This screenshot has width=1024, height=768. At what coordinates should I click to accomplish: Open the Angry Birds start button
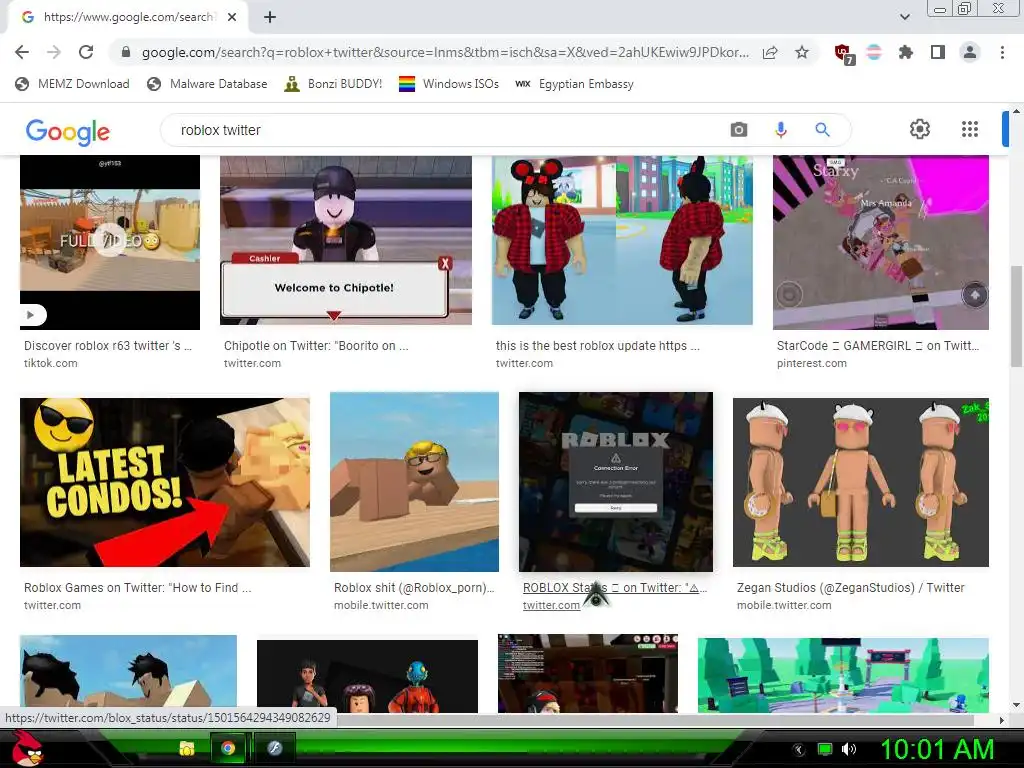pos(27,748)
